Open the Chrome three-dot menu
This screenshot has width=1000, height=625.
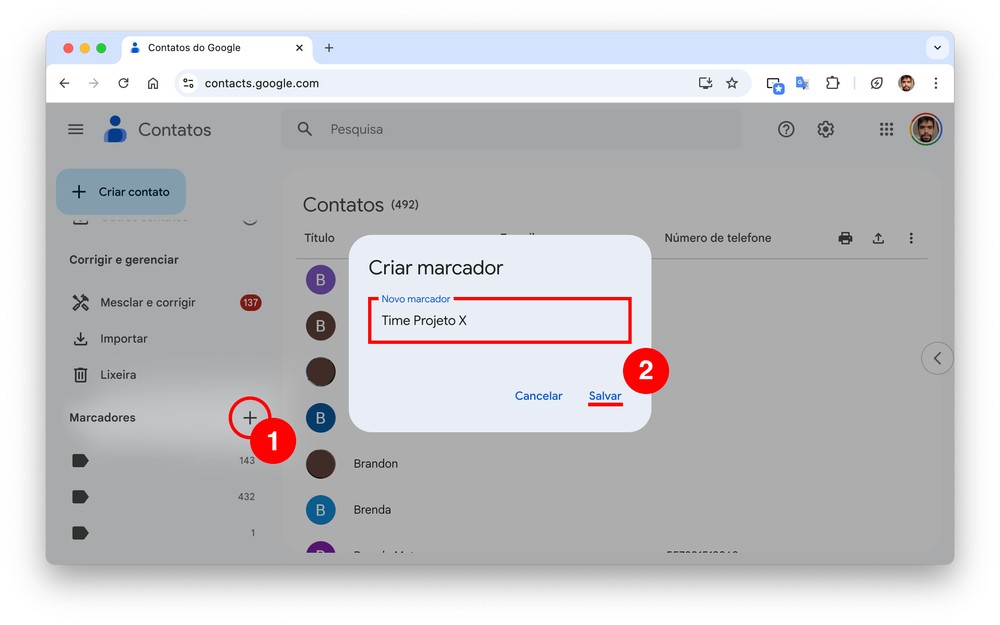936,83
